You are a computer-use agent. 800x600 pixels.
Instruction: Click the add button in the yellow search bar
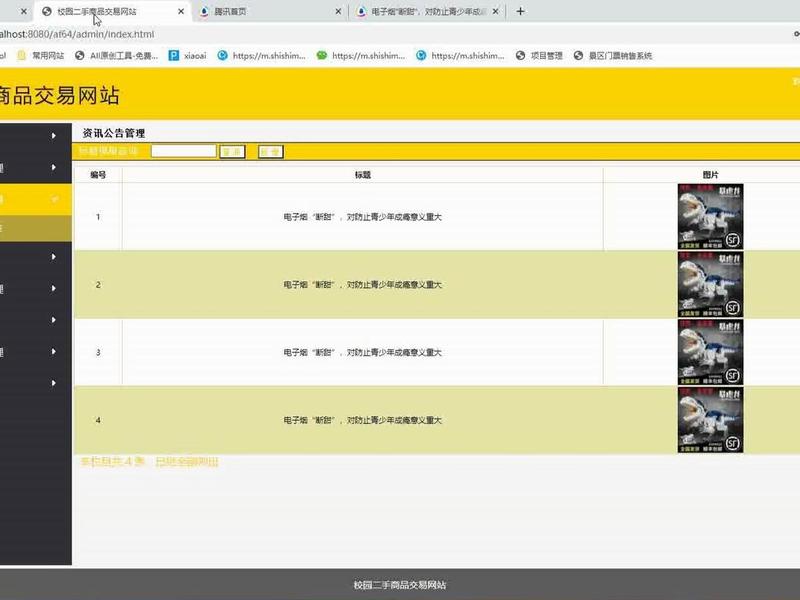click(x=270, y=152)
